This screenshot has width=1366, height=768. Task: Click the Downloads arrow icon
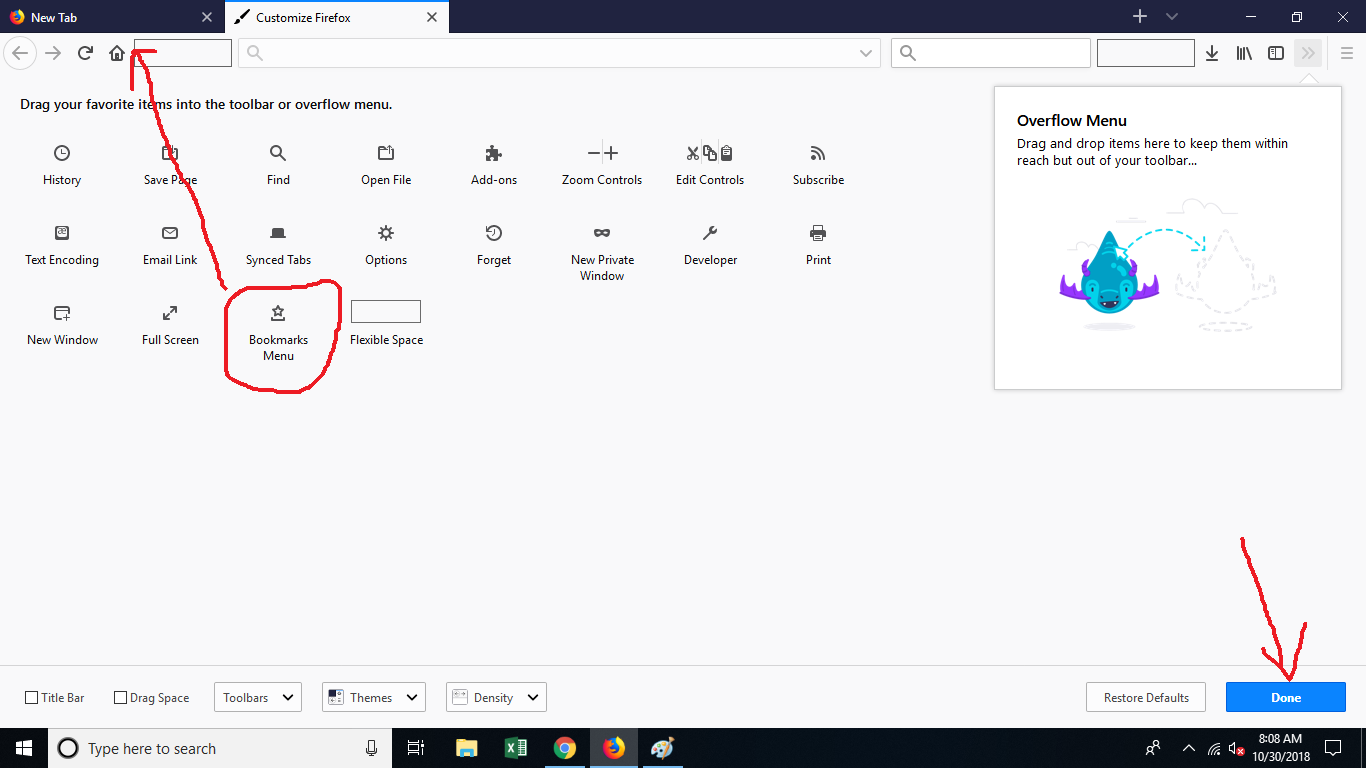[x=1212, y=53]
